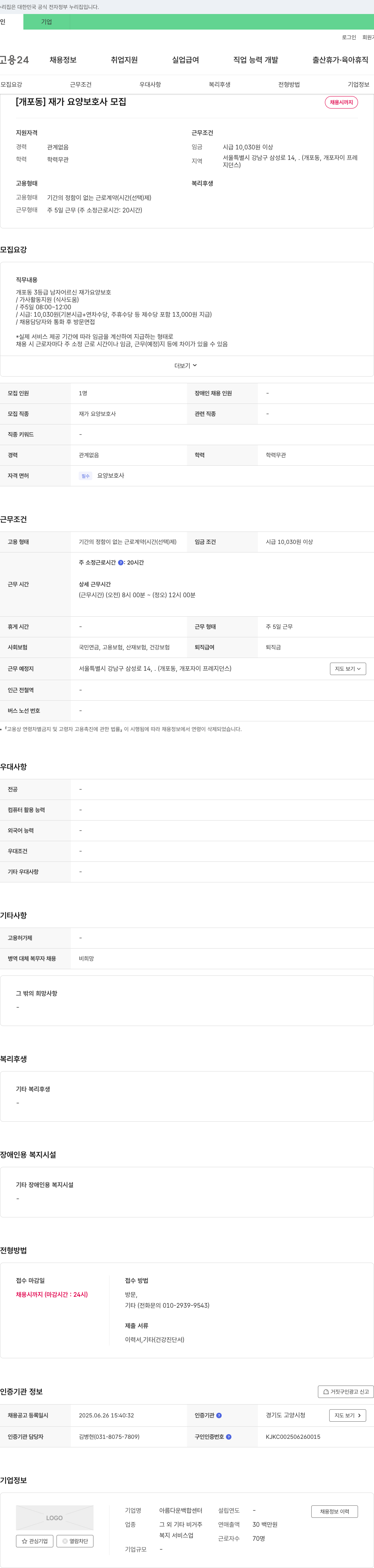The image size is (374, 1568).
Task: Open the 실업급여 main menu
Action: click(x=185, y=60)
